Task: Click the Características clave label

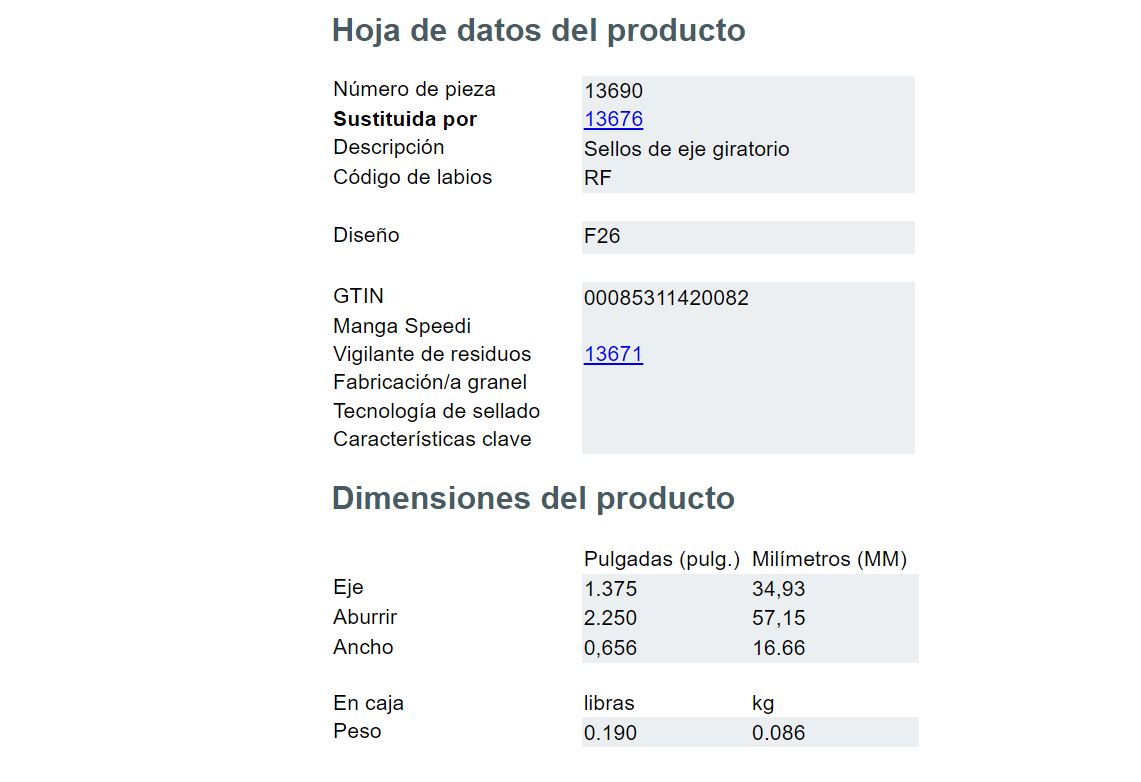Action: [432, 439]
